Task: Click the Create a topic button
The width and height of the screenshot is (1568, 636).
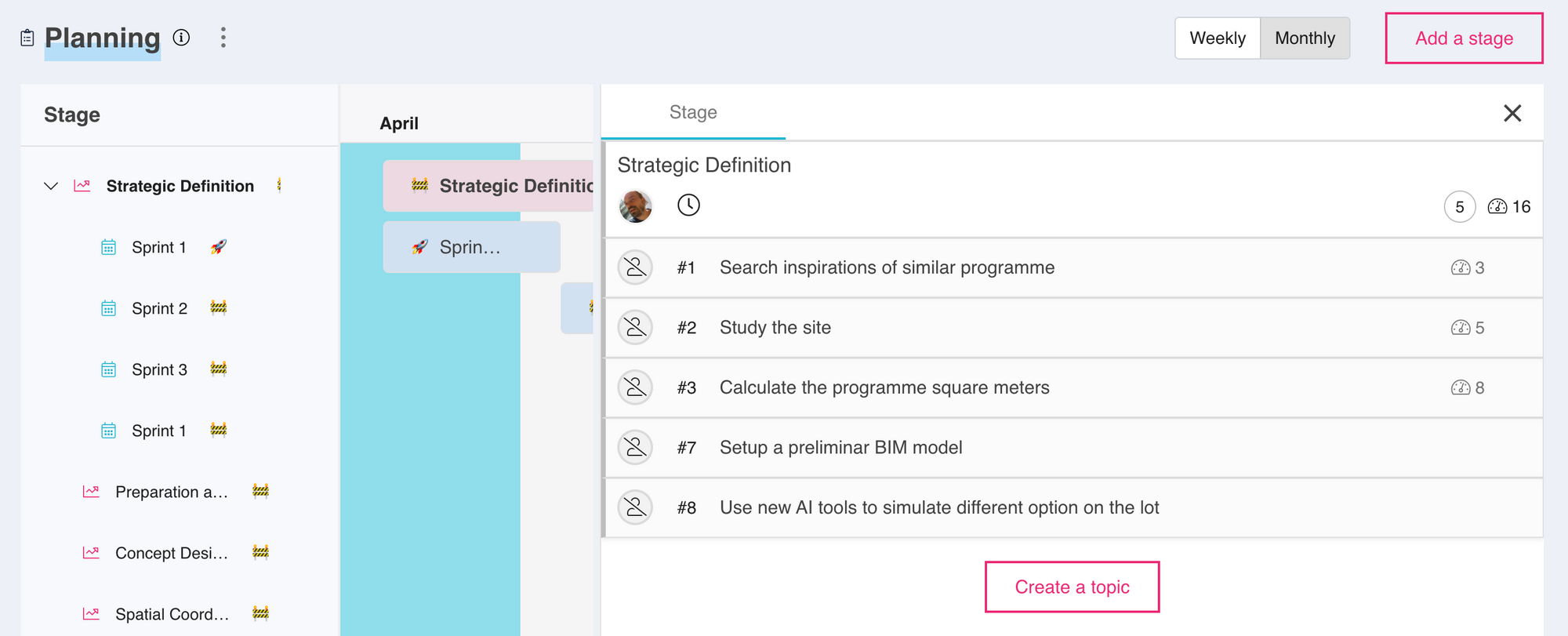Action: tap(1072, 587)
